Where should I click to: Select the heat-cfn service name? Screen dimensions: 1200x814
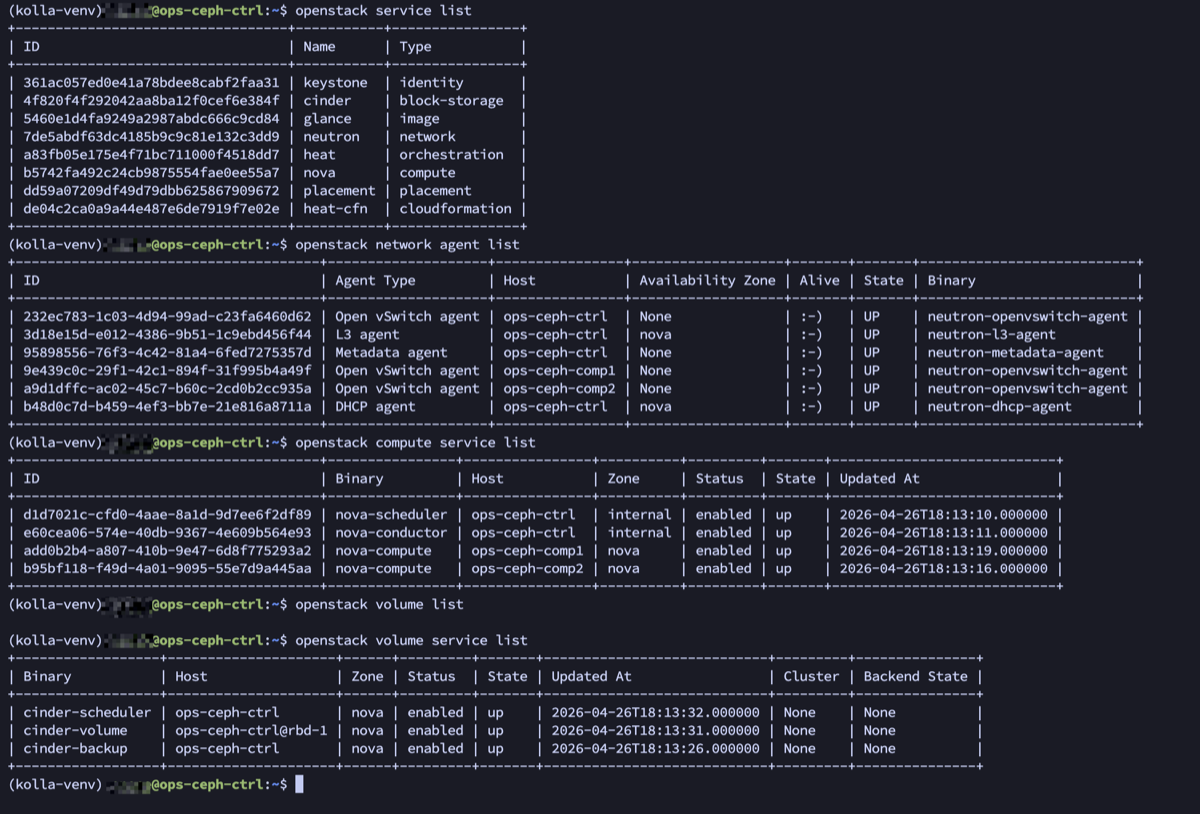coord(335,209)
